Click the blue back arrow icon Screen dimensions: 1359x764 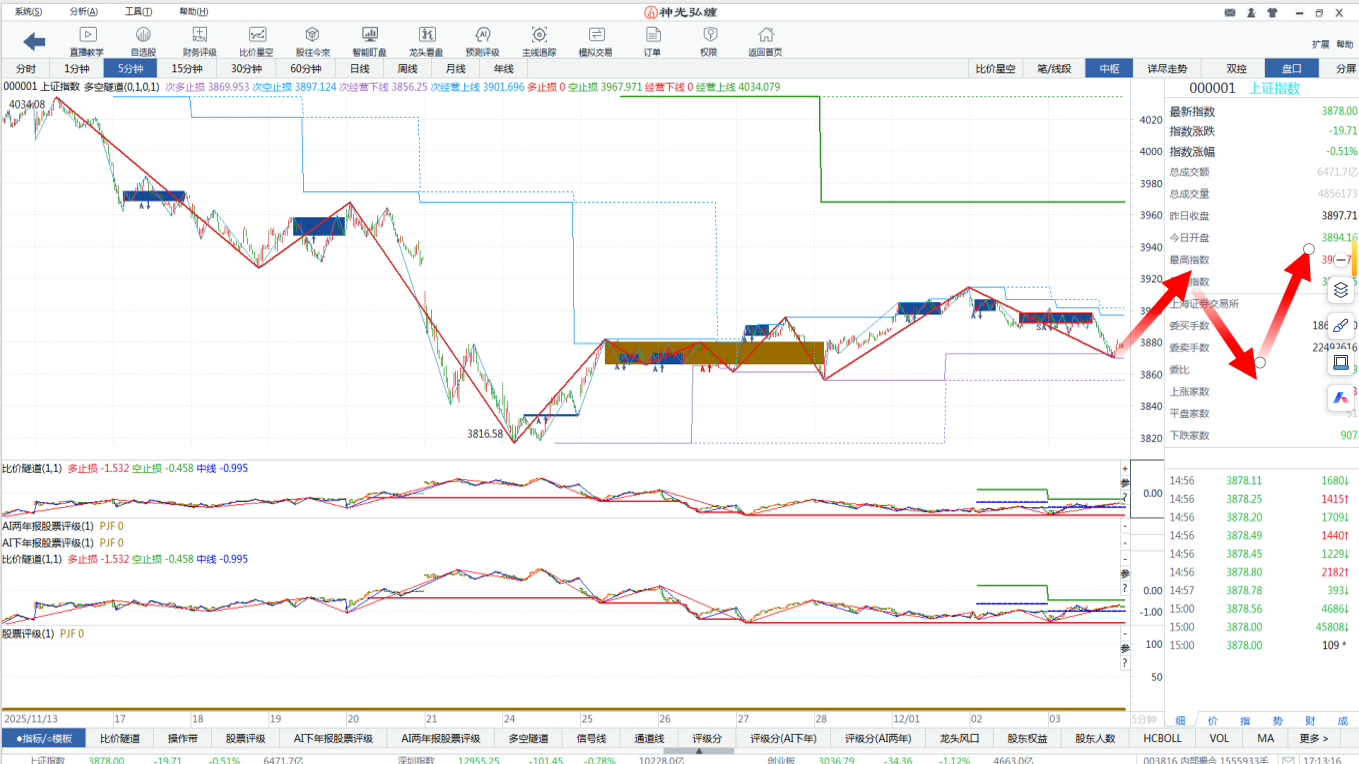point(35,41)
